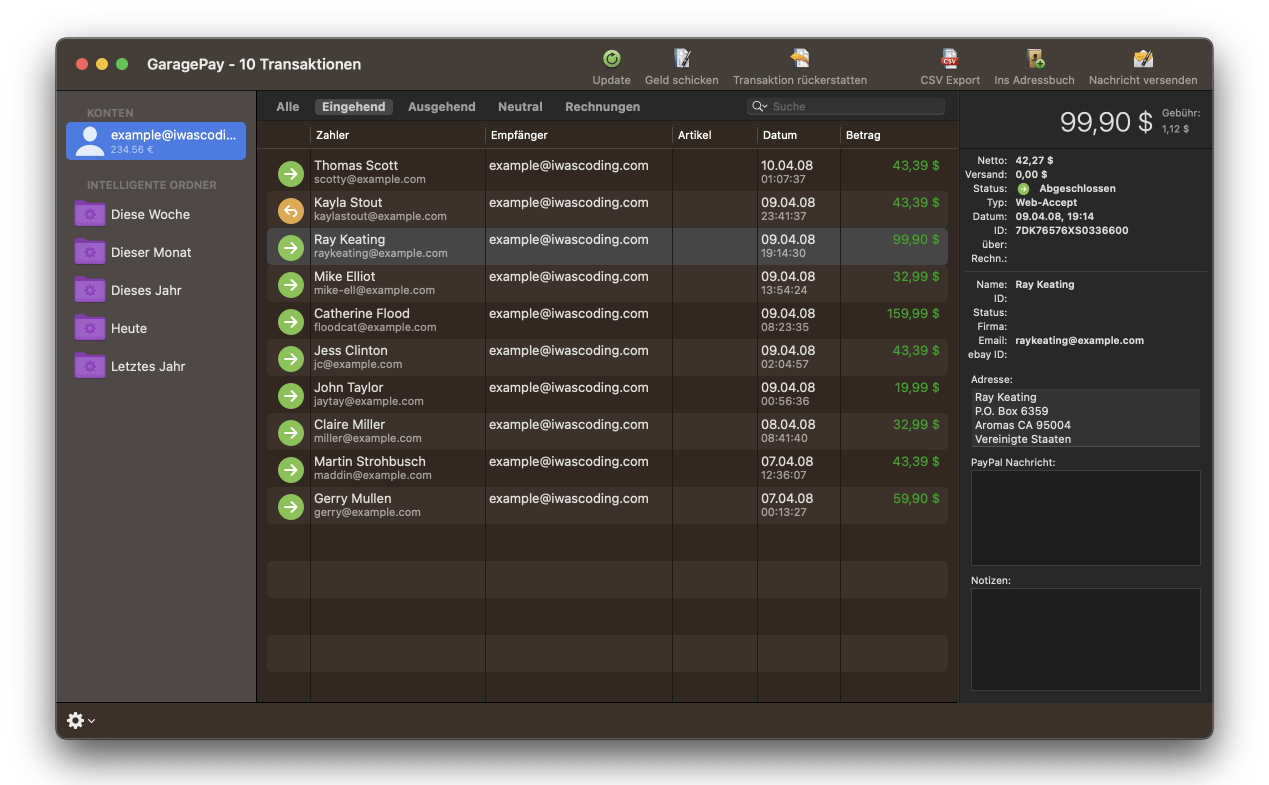Viewport: 1269px width, 785px height.
Task: Open the Letztes Jahr smart folder
Action: [x=148, y=366]
